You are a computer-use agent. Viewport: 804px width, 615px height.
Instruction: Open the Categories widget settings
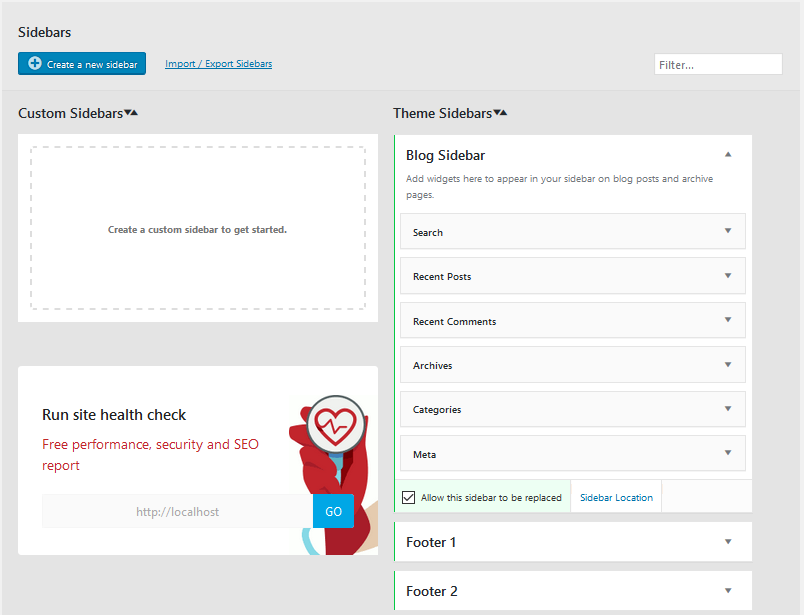(728, 409)
